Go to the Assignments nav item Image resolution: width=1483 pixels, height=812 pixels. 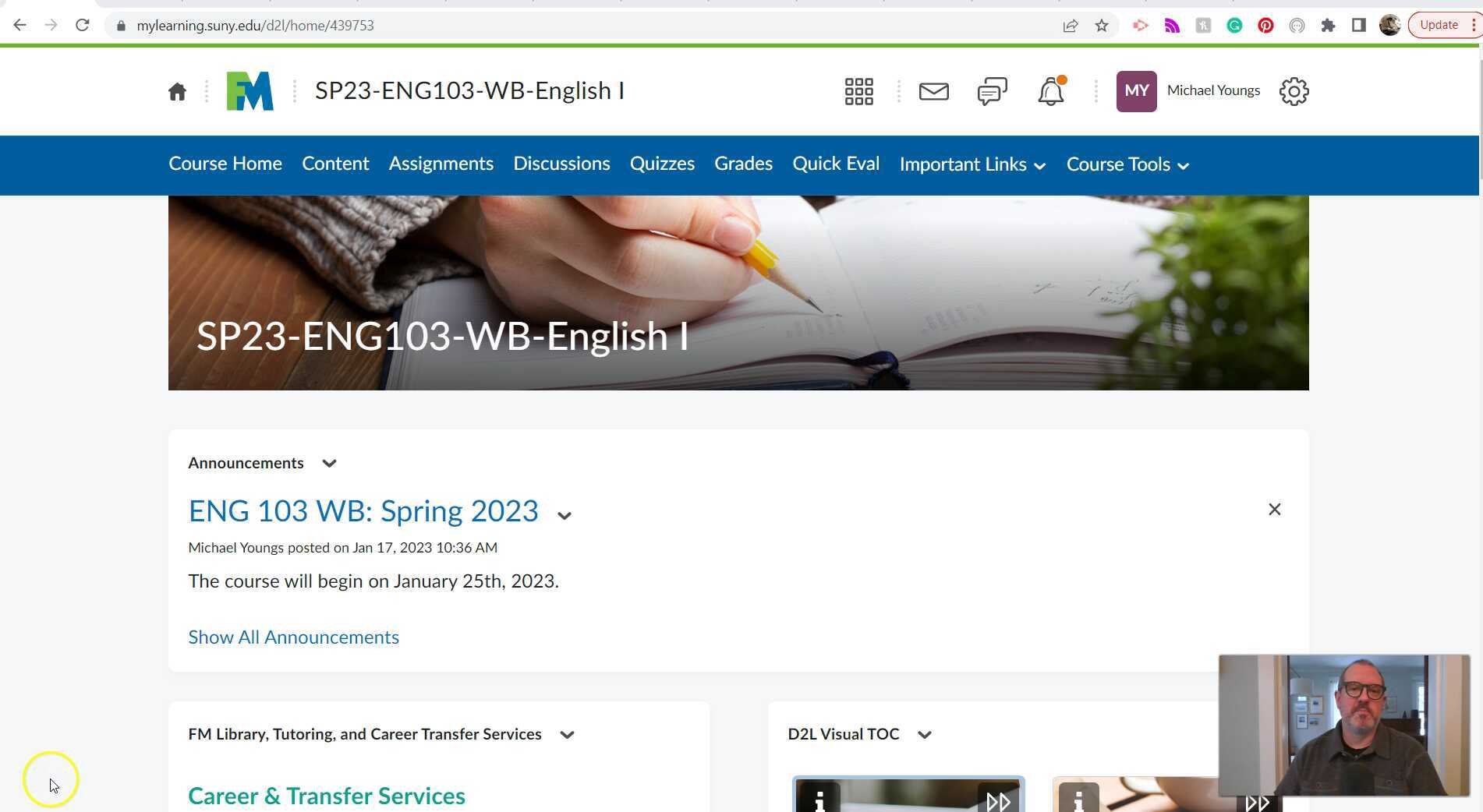(x=441, y=164)
